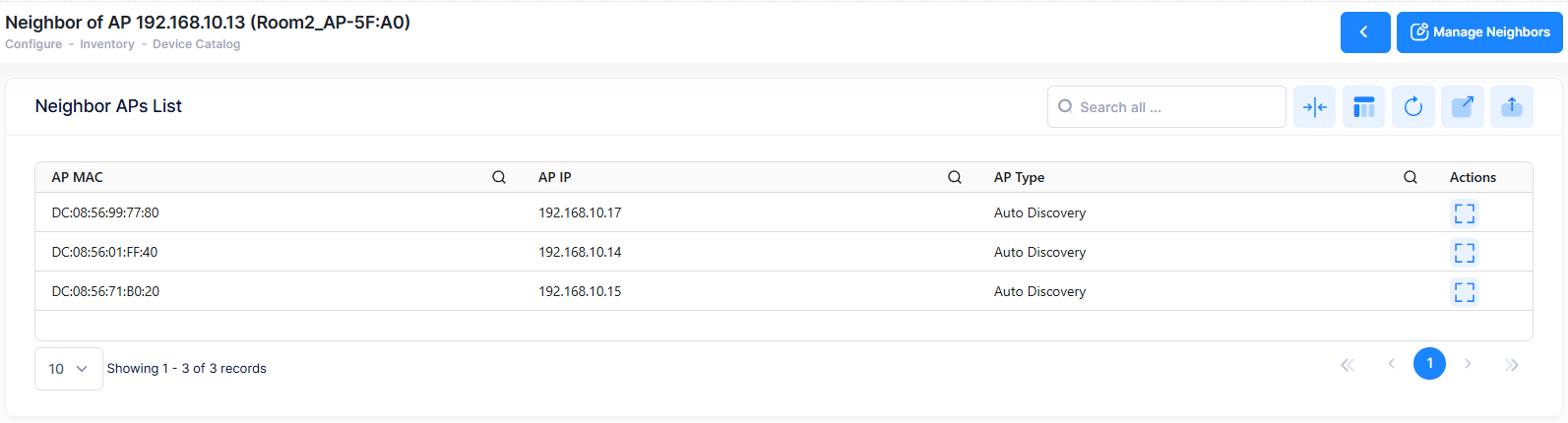1568x423 pixels.
Task: Open the page size dropdown showing 10
Action: pos(69,369)
